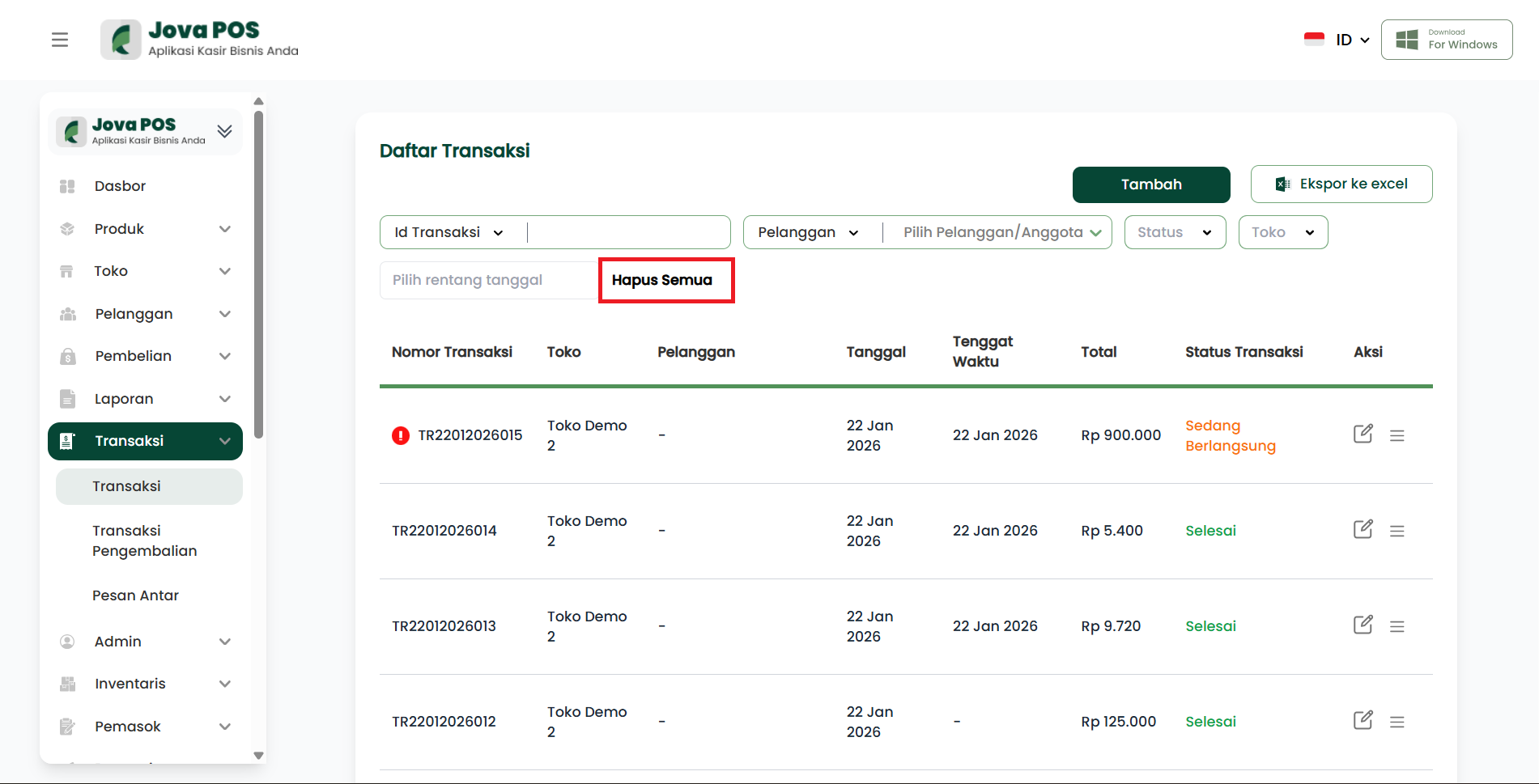Open Pilih Pelanggan/Anggota dropdown

coord(1001,232)
